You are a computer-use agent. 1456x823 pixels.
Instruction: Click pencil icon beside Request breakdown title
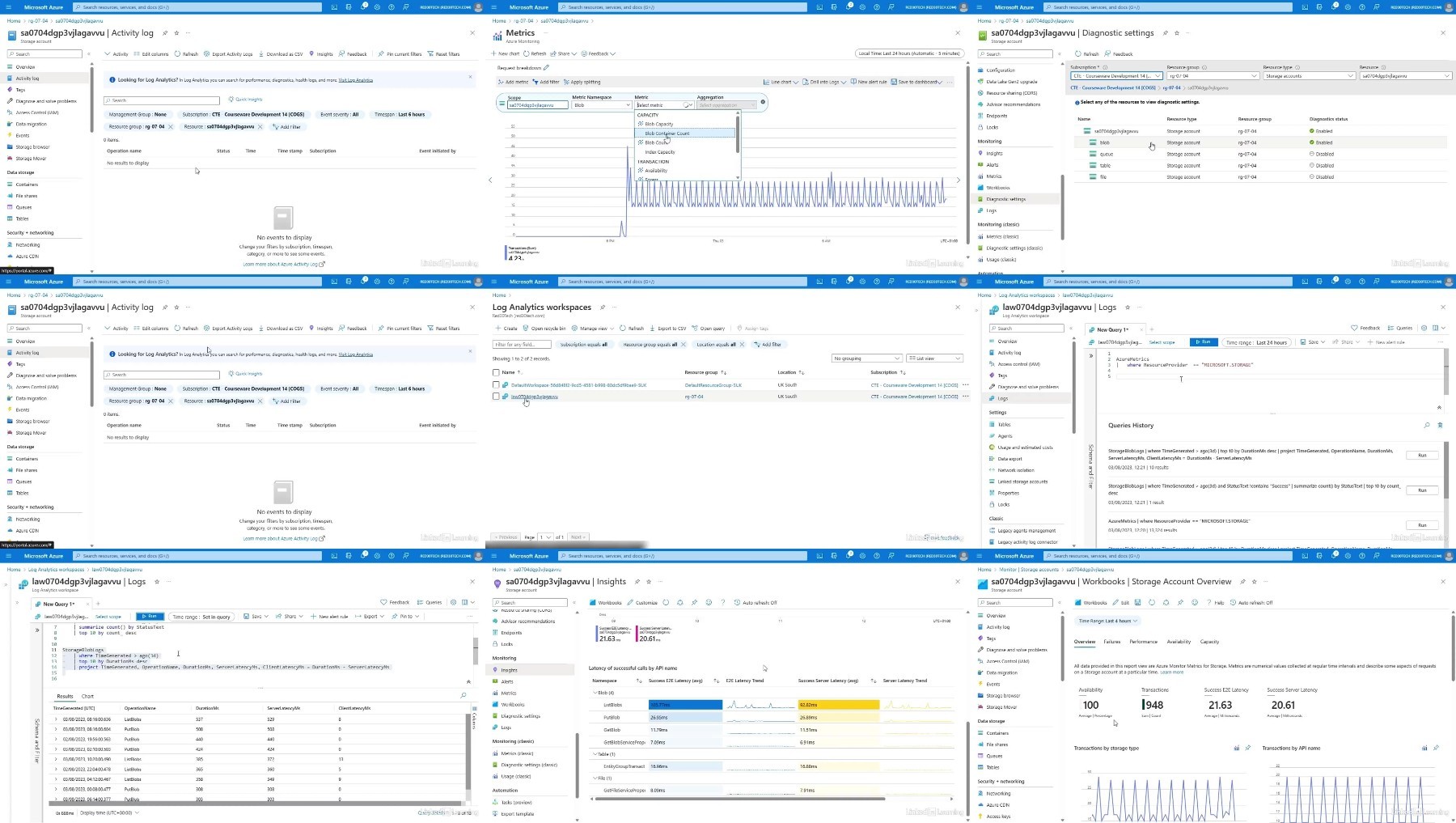coord(547,68)
